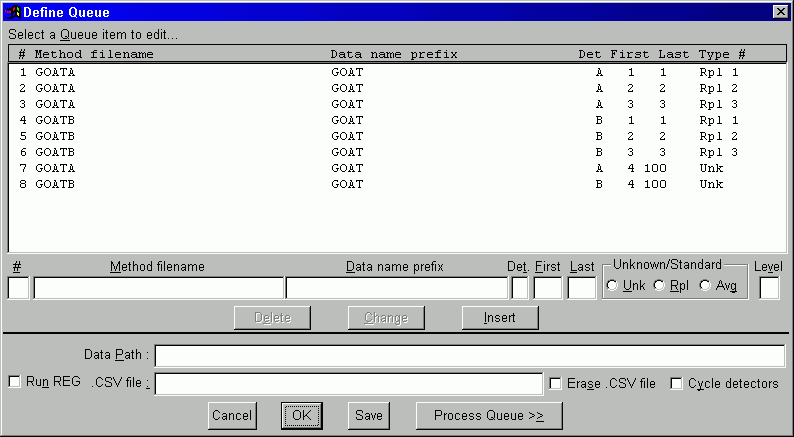Choose the Unk radio button
The width and height of the screenshot is (794, 437).
tap(612, 286)
